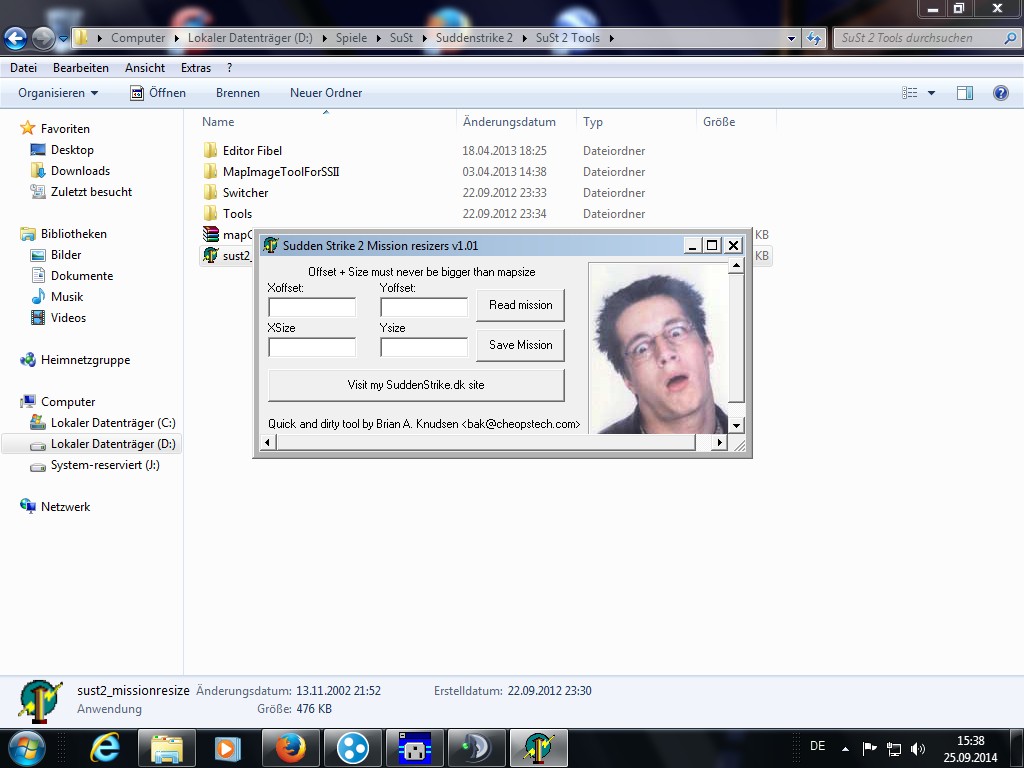Sort by Änderungsdatum column header
The image size is (1024, 768).
point(509,121)
